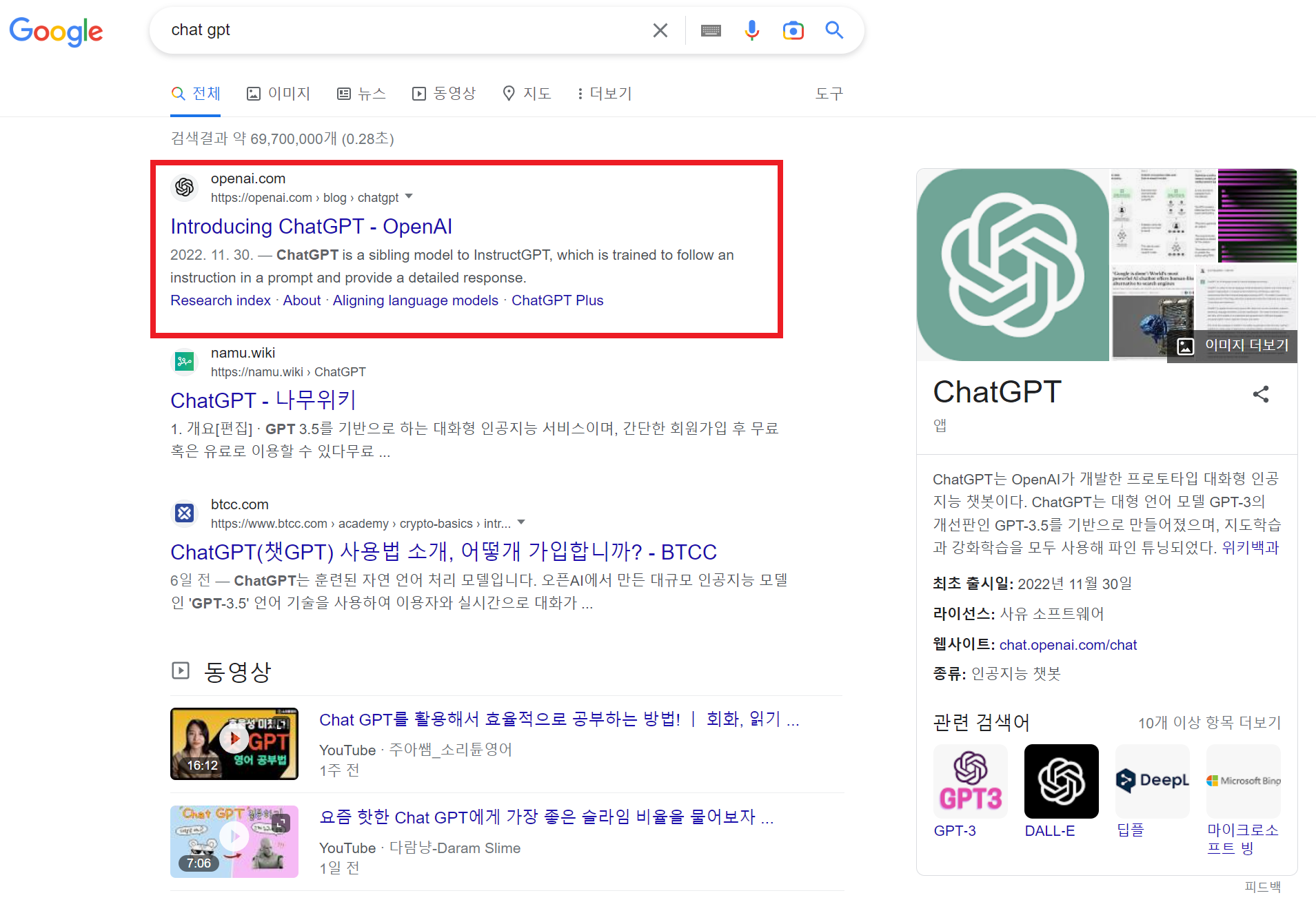This screenshot has width=1316, height=902.
Task: Play the 16:12 YouTube video thumbnail
Action: tap(234, 744)
